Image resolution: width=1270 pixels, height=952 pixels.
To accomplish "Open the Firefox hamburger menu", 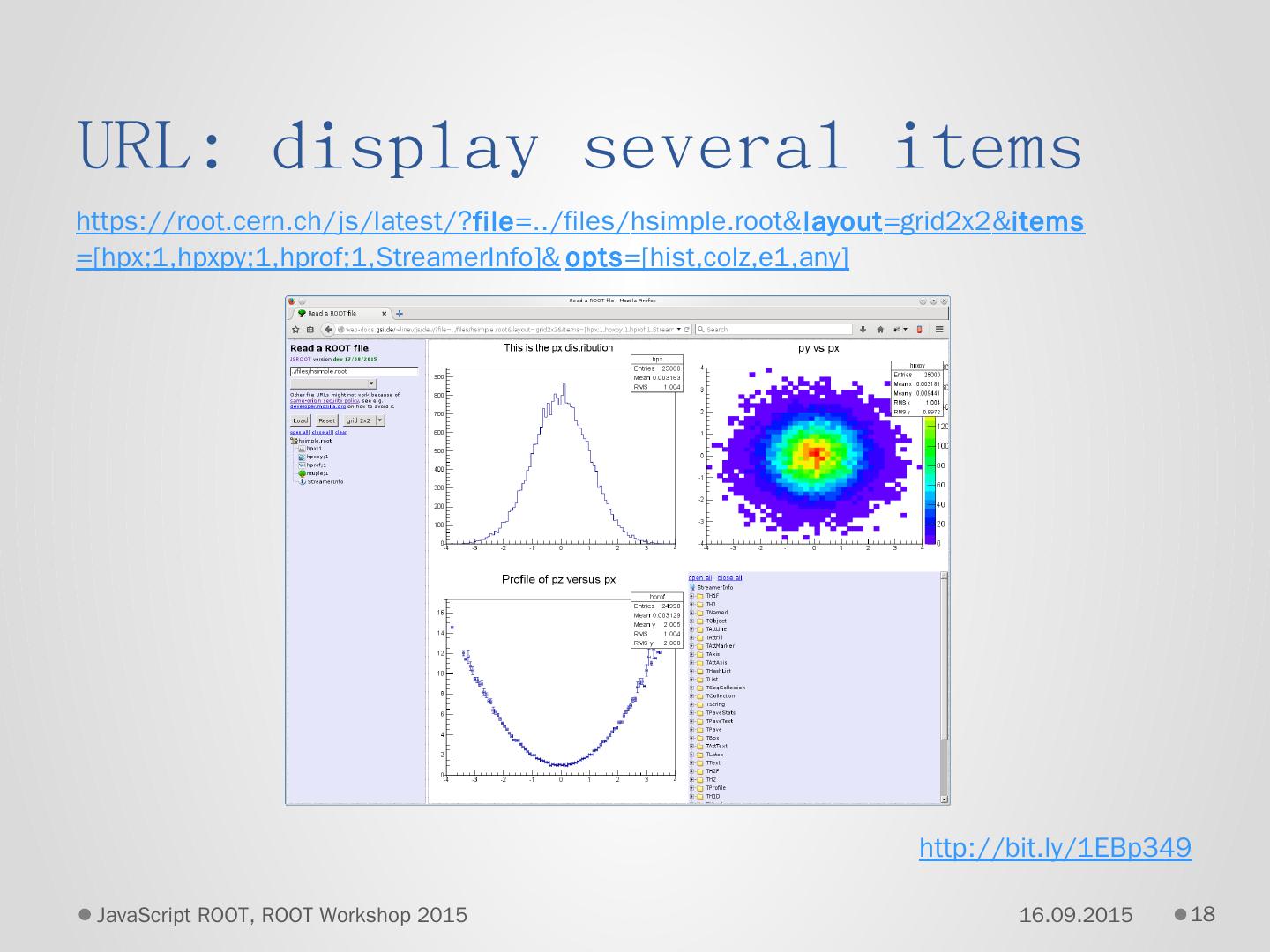I will [939, 330].
